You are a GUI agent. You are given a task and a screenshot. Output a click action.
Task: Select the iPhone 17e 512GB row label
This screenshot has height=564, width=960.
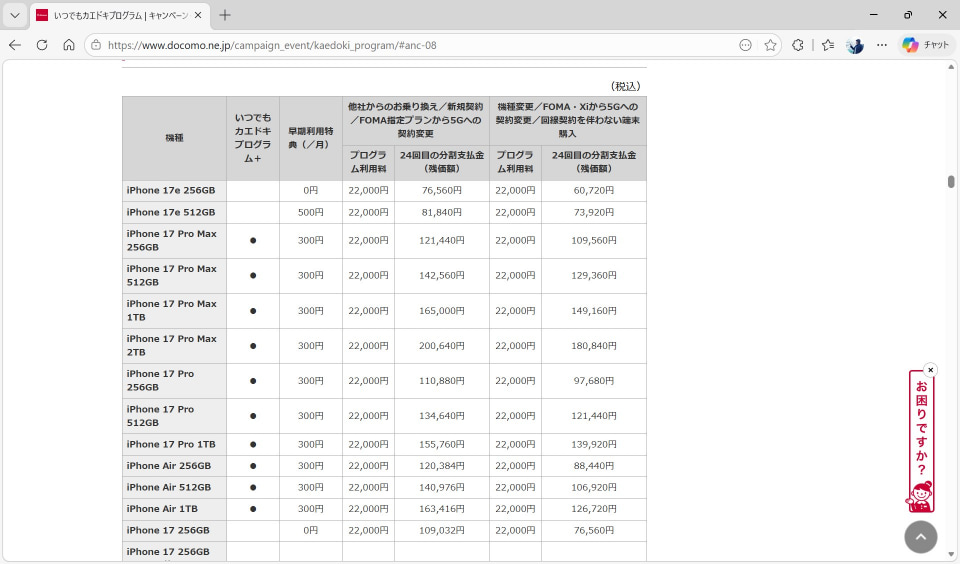[174, 212]
